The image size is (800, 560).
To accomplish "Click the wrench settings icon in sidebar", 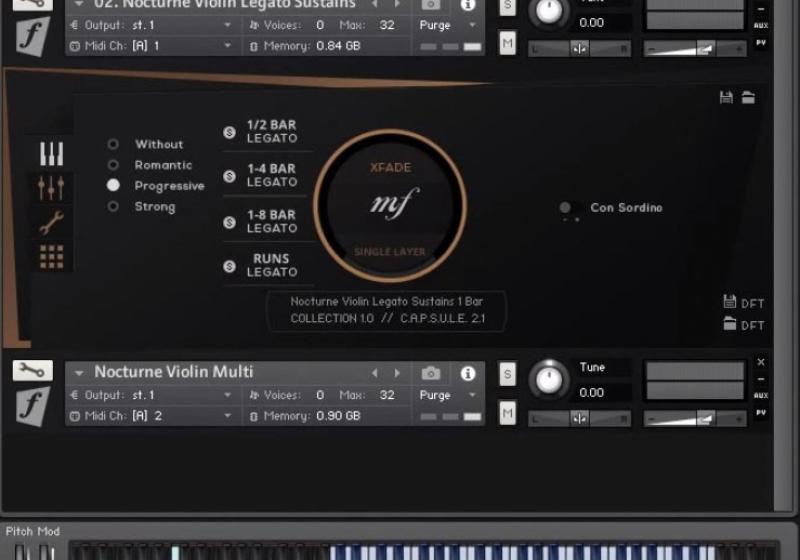I will pyautogui.click(x=51, y=222).
